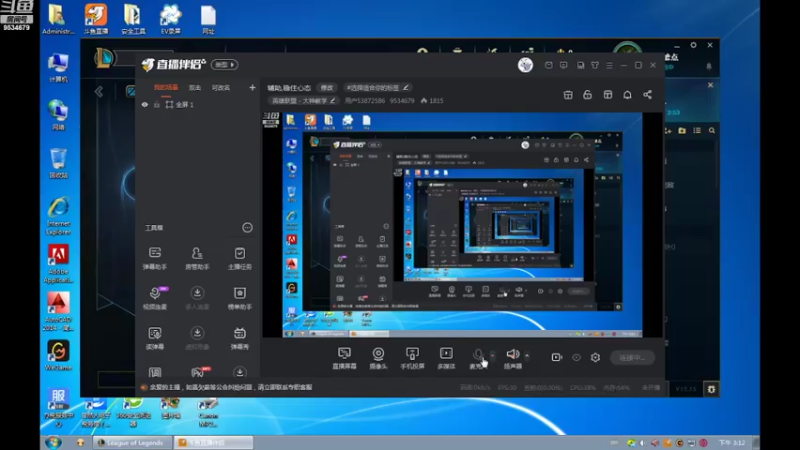Click the 修改 button next to stream title

click(x=327, y=88)
